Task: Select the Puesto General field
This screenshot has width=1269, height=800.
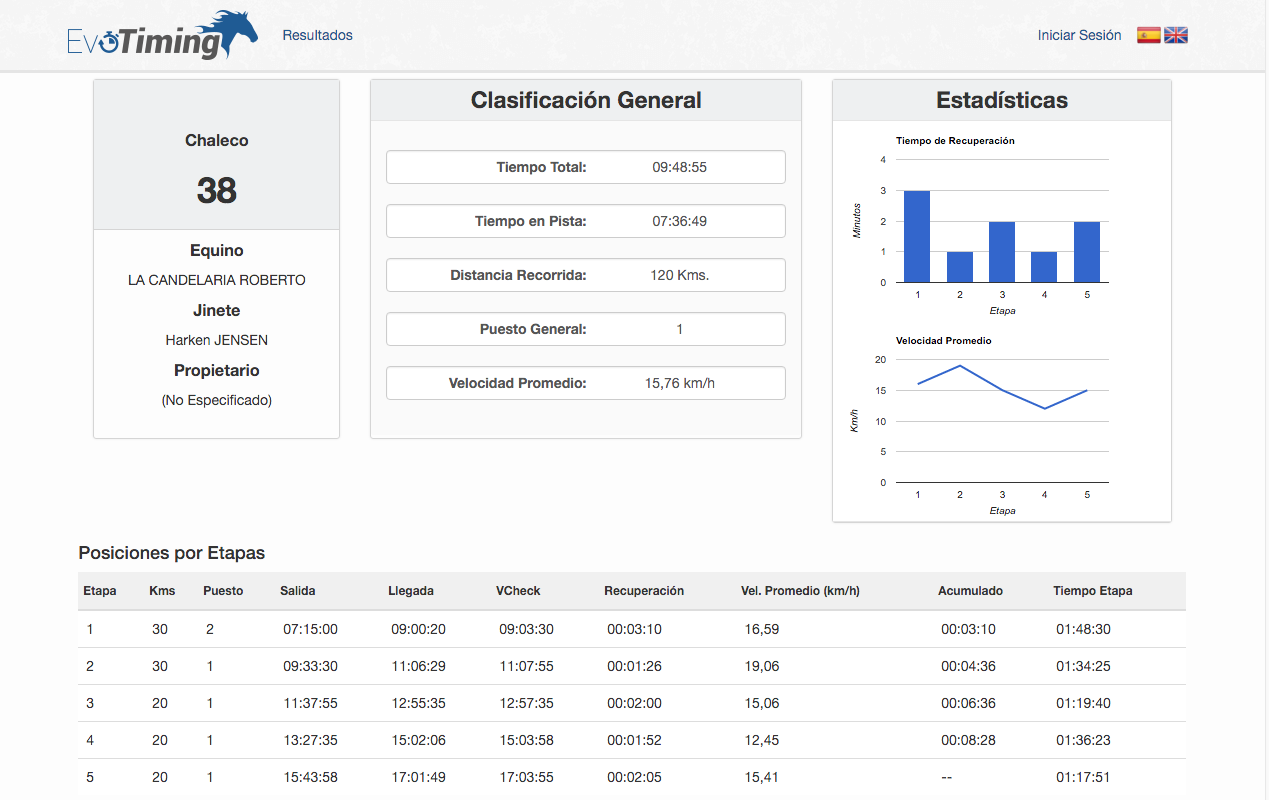Action: click(586, 329)
